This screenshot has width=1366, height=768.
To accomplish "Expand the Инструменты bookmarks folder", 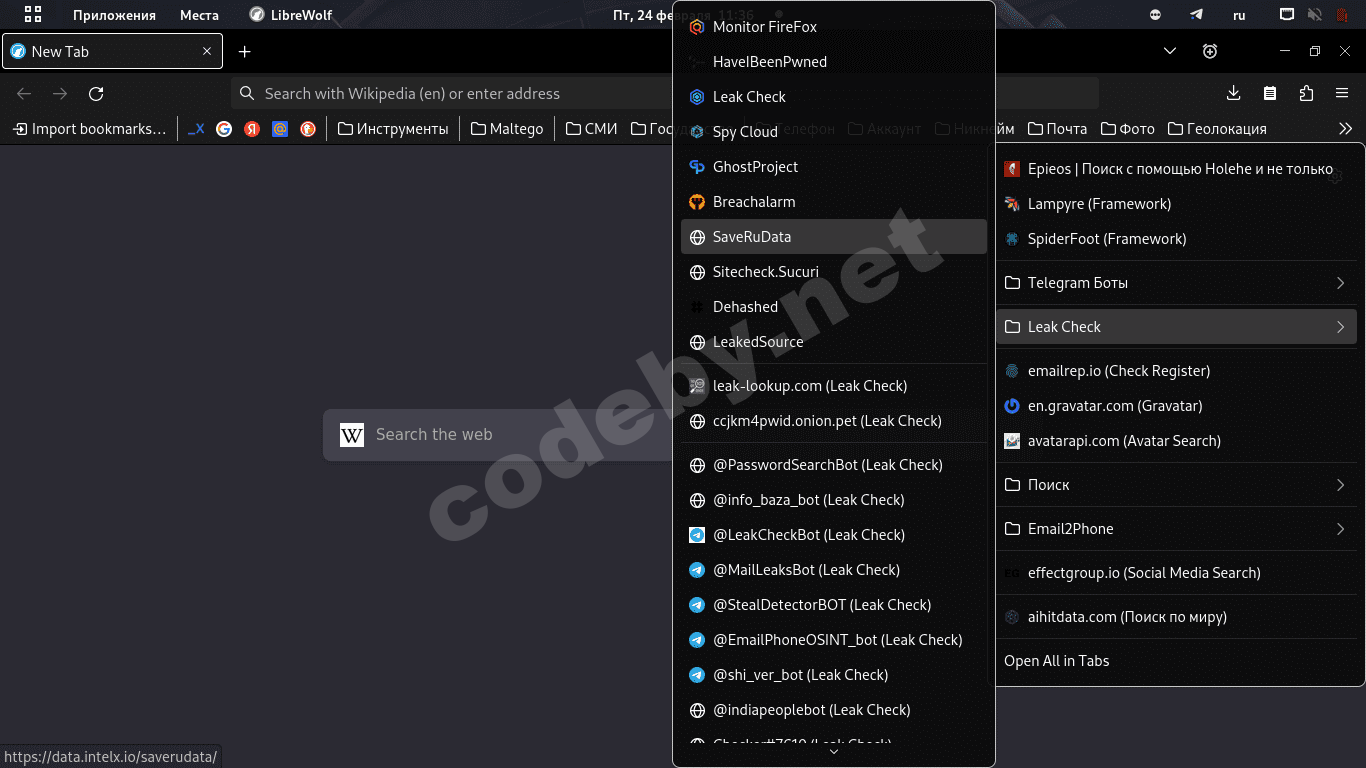I will [393, 129].
